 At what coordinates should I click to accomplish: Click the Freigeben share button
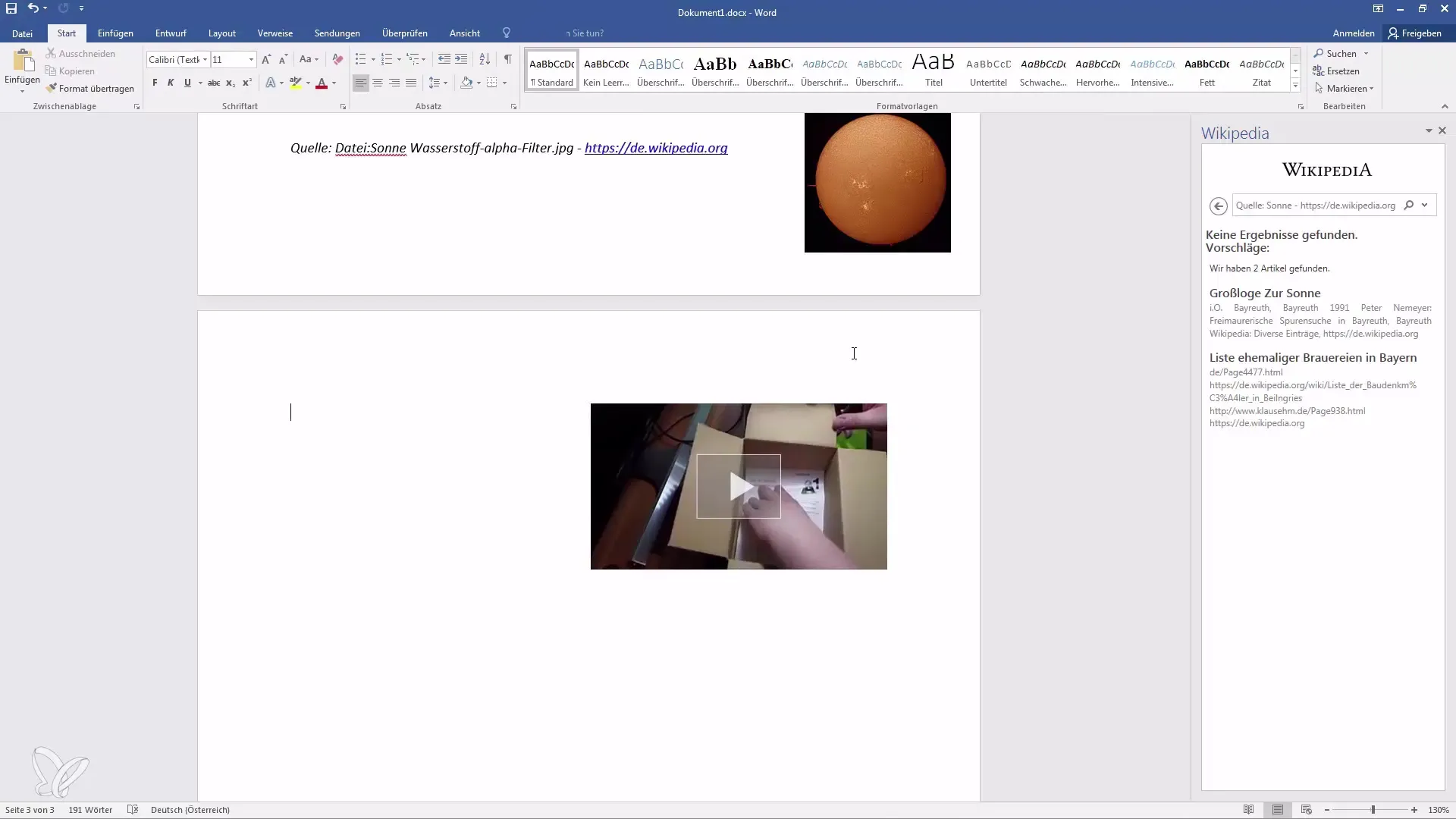(1414, 33)
